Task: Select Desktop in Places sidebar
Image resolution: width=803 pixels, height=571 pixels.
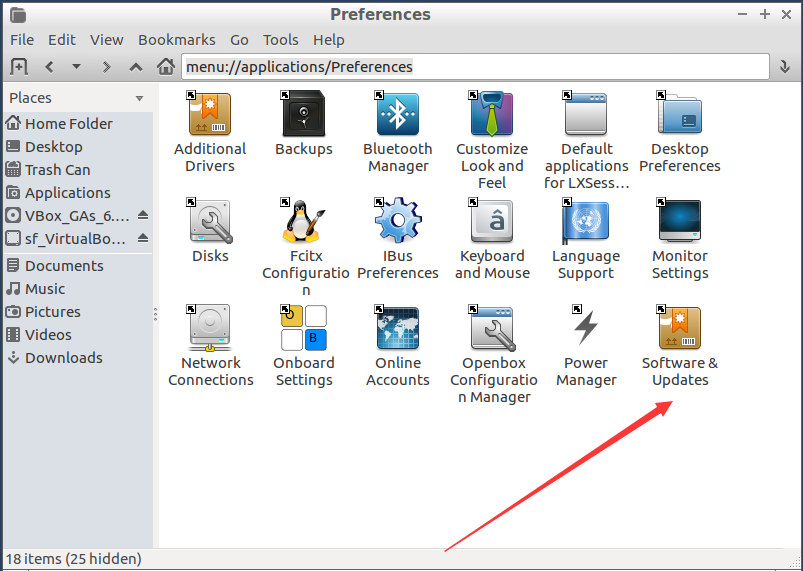Action: tap(78, 146)
